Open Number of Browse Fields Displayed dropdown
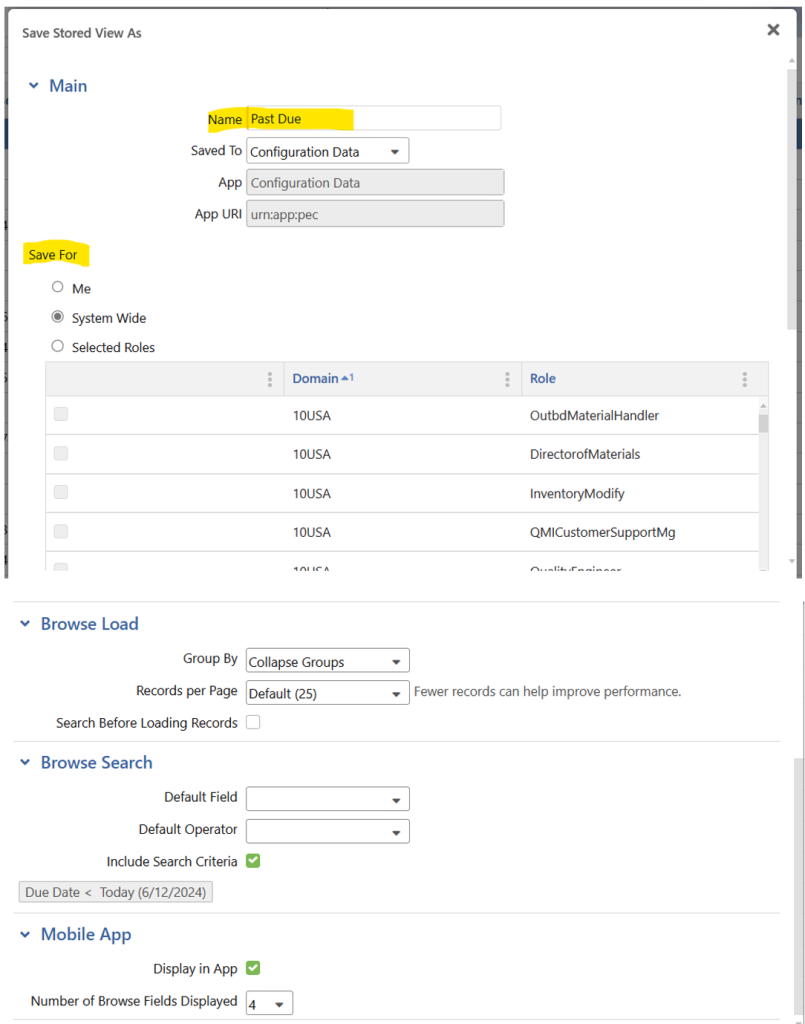805x1024 pixels. pyautogui.click(x=269, y=1003)
